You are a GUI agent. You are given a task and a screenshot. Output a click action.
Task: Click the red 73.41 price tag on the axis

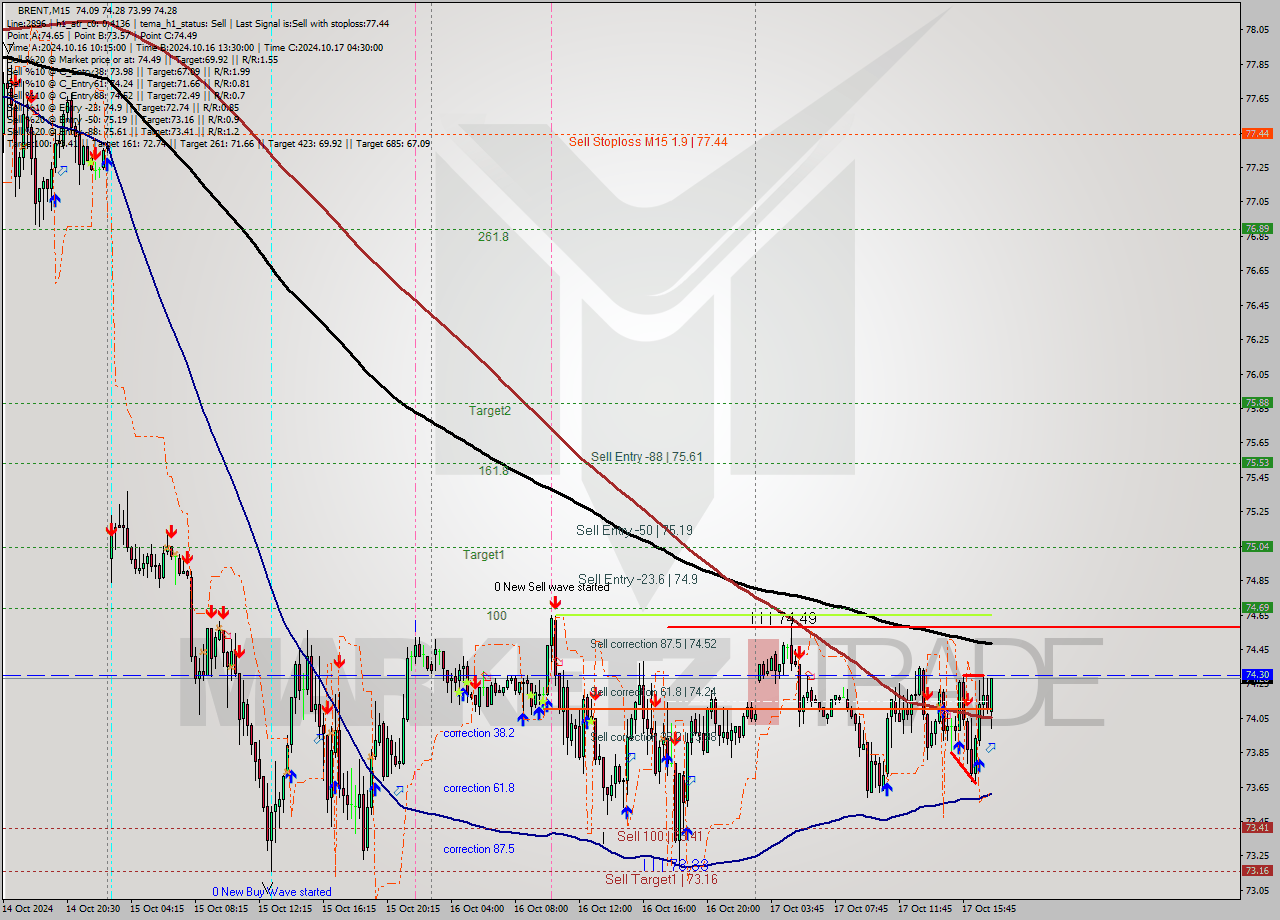click(1257, 827)
